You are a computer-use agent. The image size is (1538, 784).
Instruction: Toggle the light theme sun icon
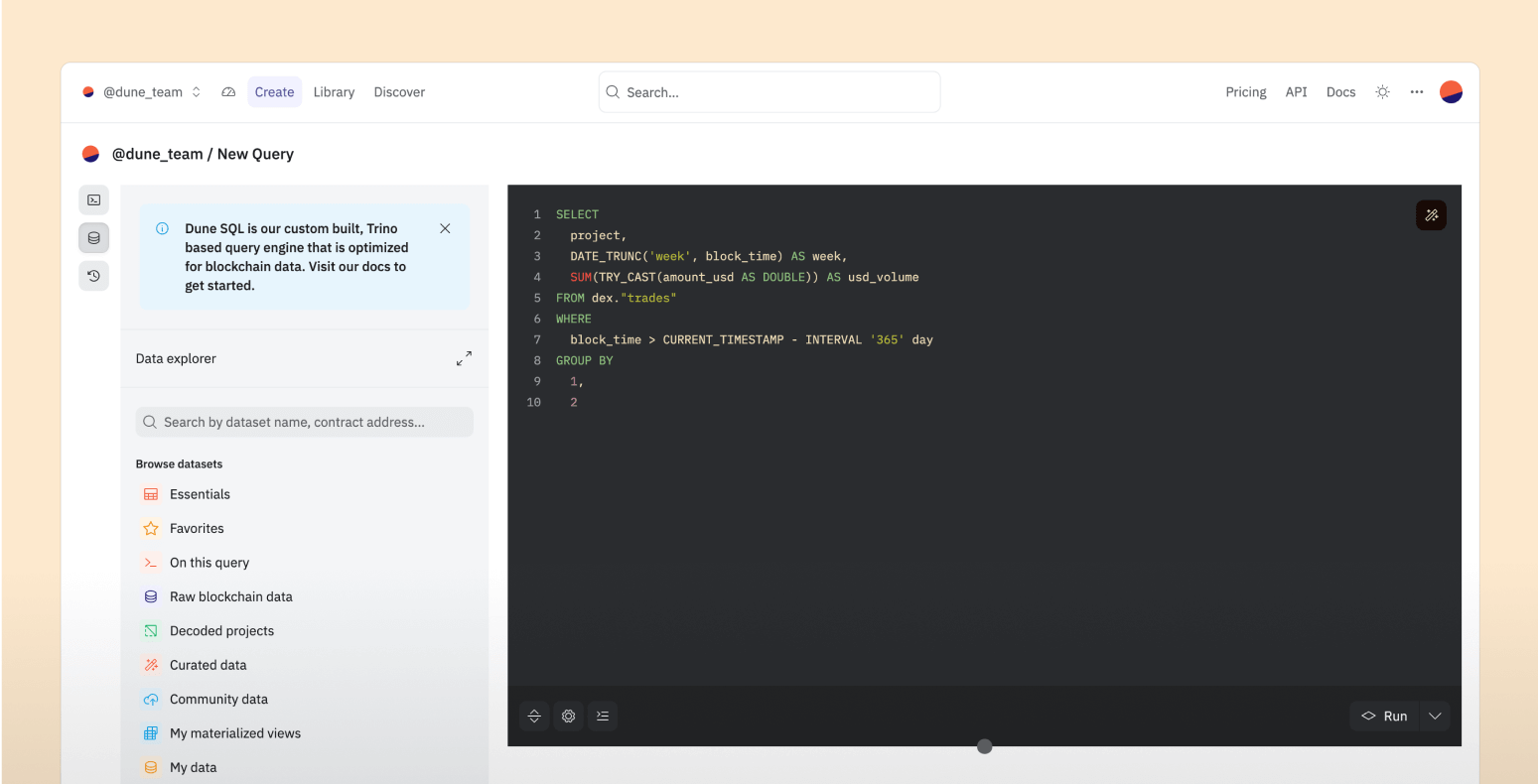[x=1382, y=91]
